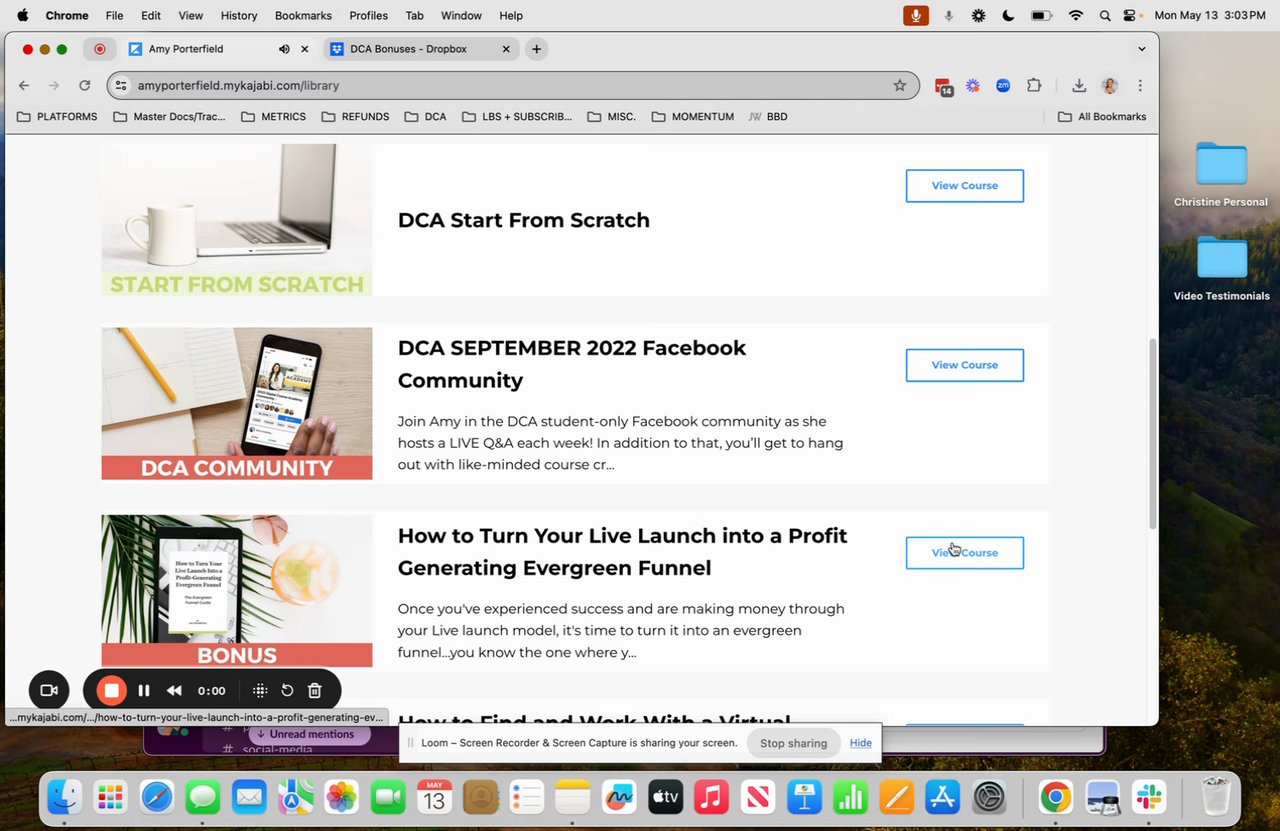Open the DCA Start From Scratch title
Screen dimensions: 1280x831
click(x=524, y=220)
